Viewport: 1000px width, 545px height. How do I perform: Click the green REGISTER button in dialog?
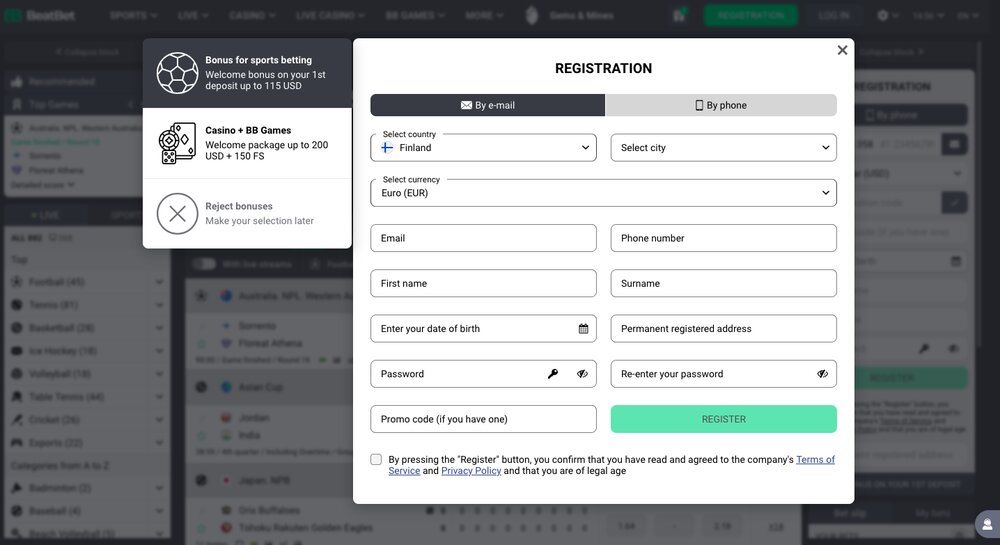point(723,419)
